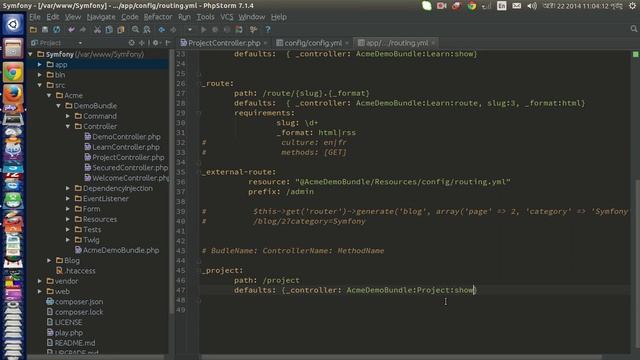Open the system volume indicator
The image size is (640, 360).
coord(532,6)
